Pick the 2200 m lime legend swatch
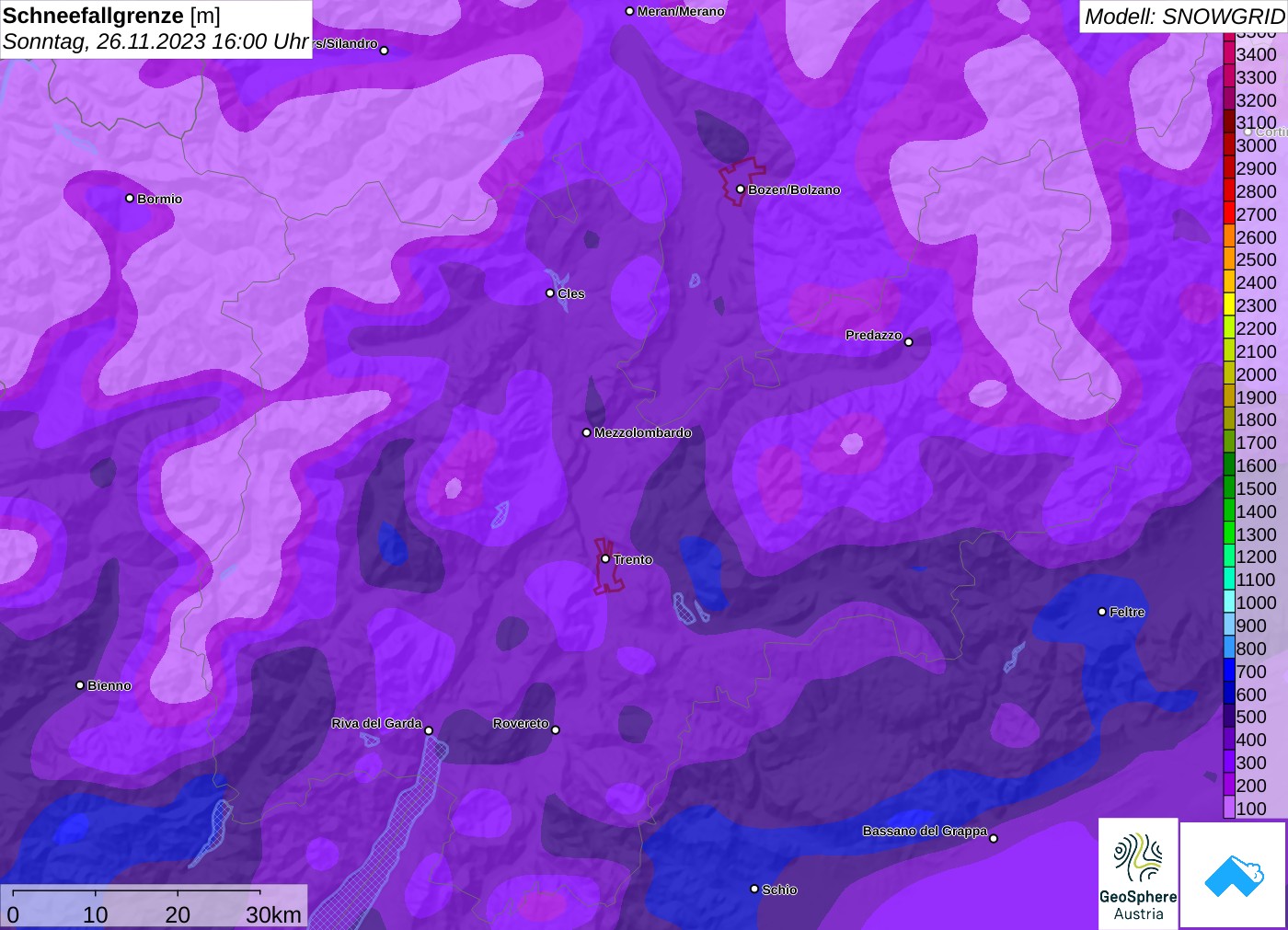This screenshot has height=930, width=1288. click(1228, 327)
